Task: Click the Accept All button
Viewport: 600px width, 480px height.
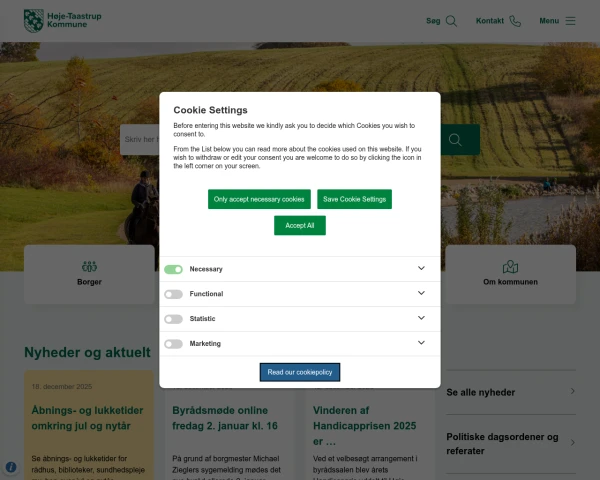Action: tap(300, 225)
